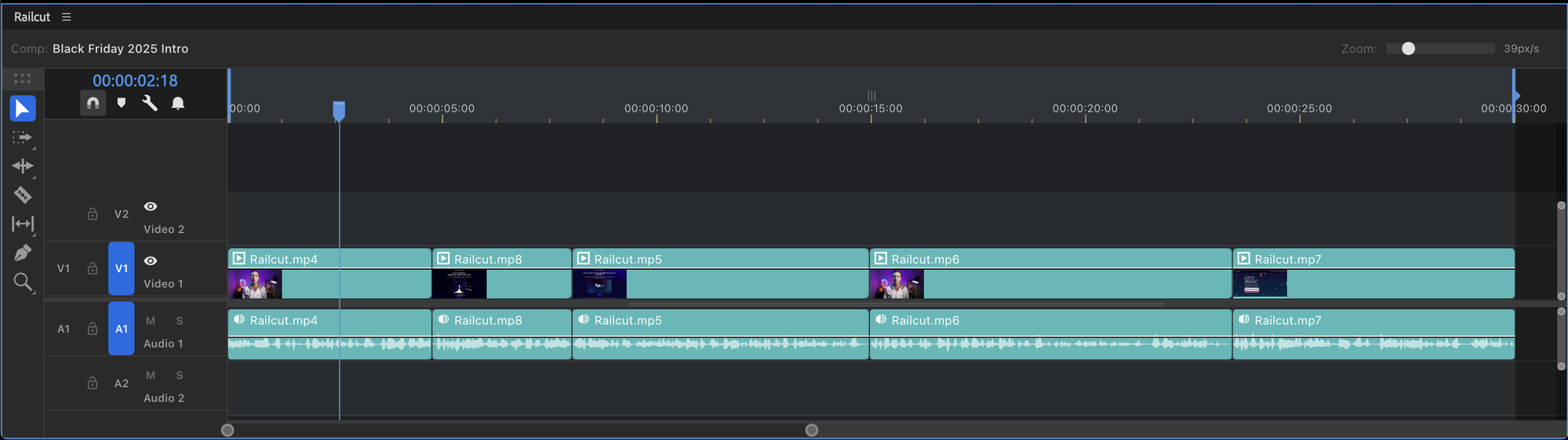
Task: Click the panel grip dots icon
Action: click(22, 78)
